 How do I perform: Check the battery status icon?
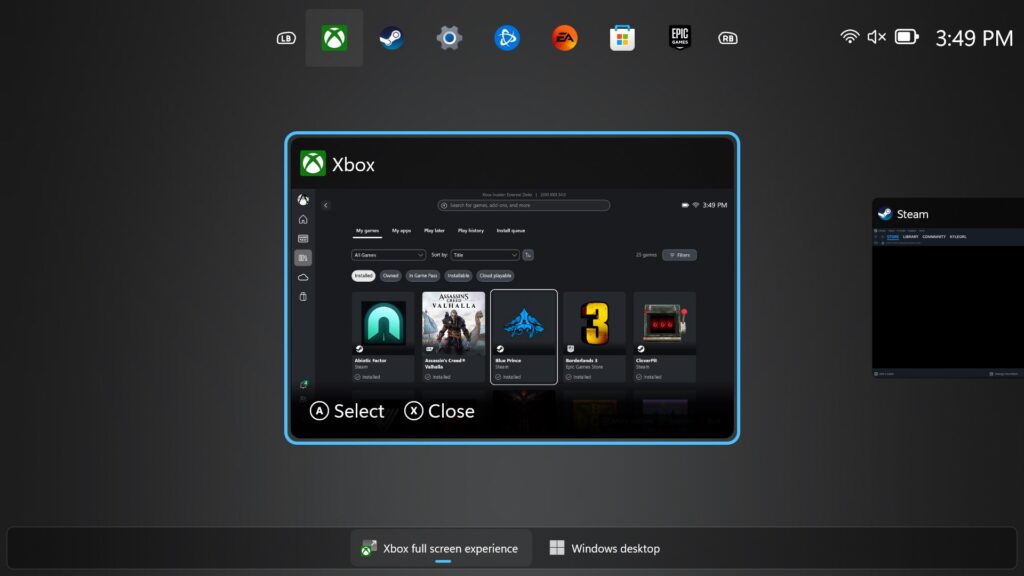906,37
